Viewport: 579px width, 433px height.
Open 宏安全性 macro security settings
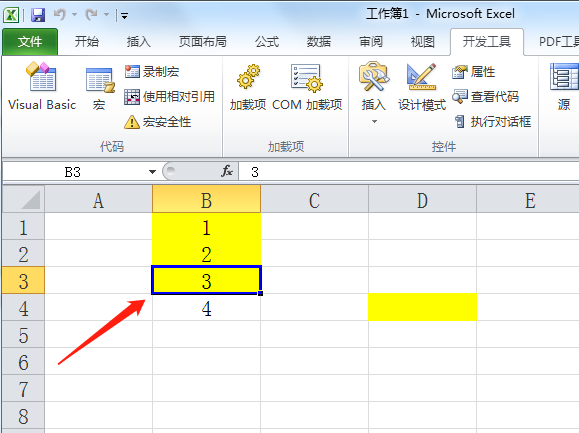tap(158, 122)
